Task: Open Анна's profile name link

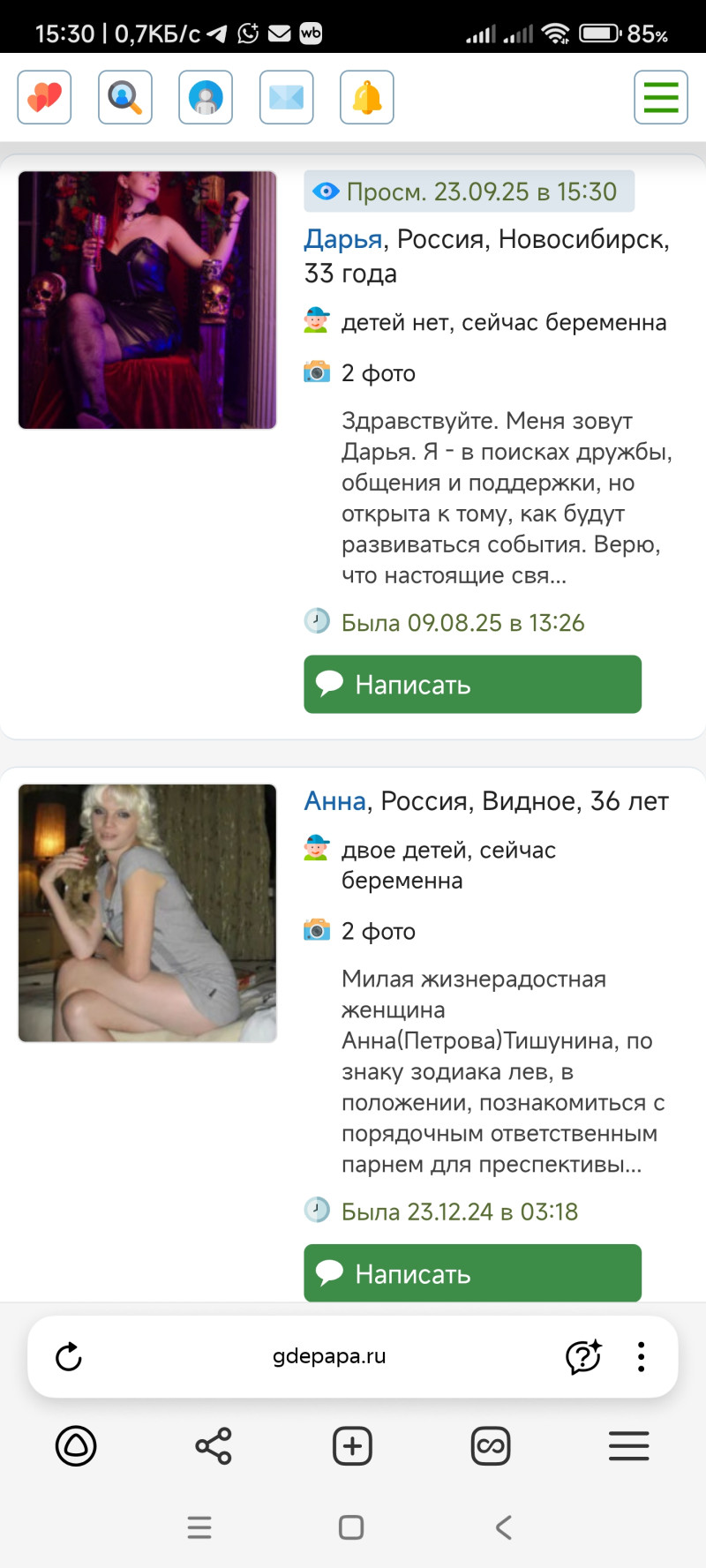Action: tap(335, 801)
